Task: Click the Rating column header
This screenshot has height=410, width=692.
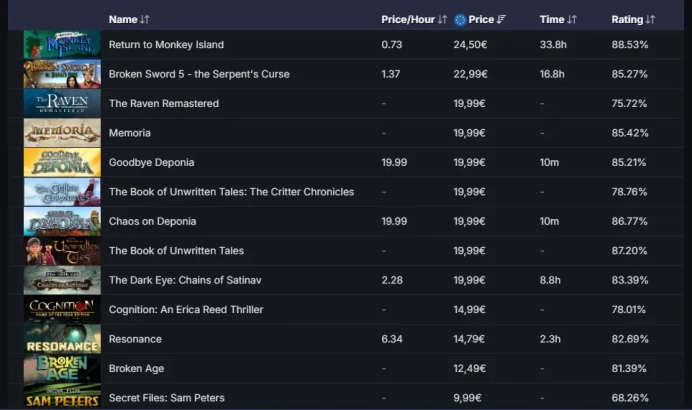Action: 627,19
